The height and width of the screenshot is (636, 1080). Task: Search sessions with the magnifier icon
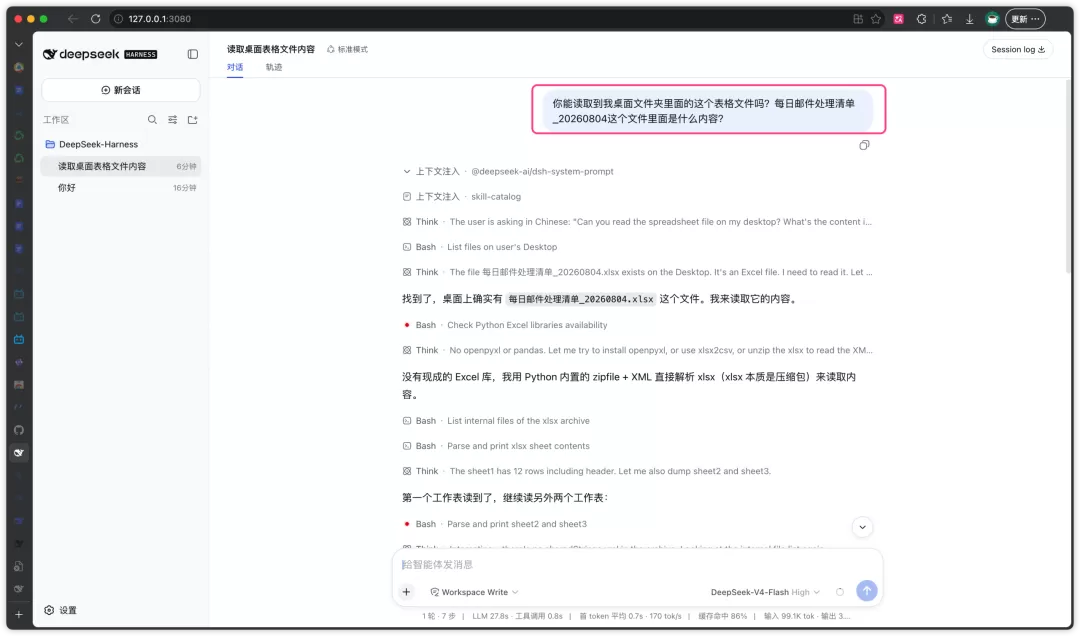click(x=152, y=120)
